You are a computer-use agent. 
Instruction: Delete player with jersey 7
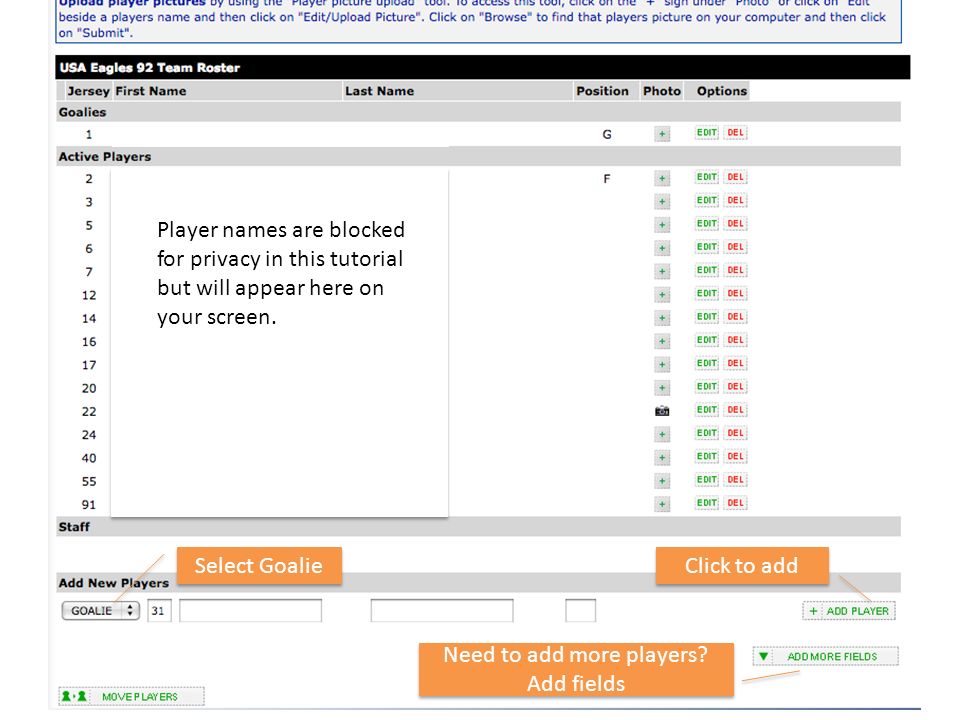click(735, 271)
